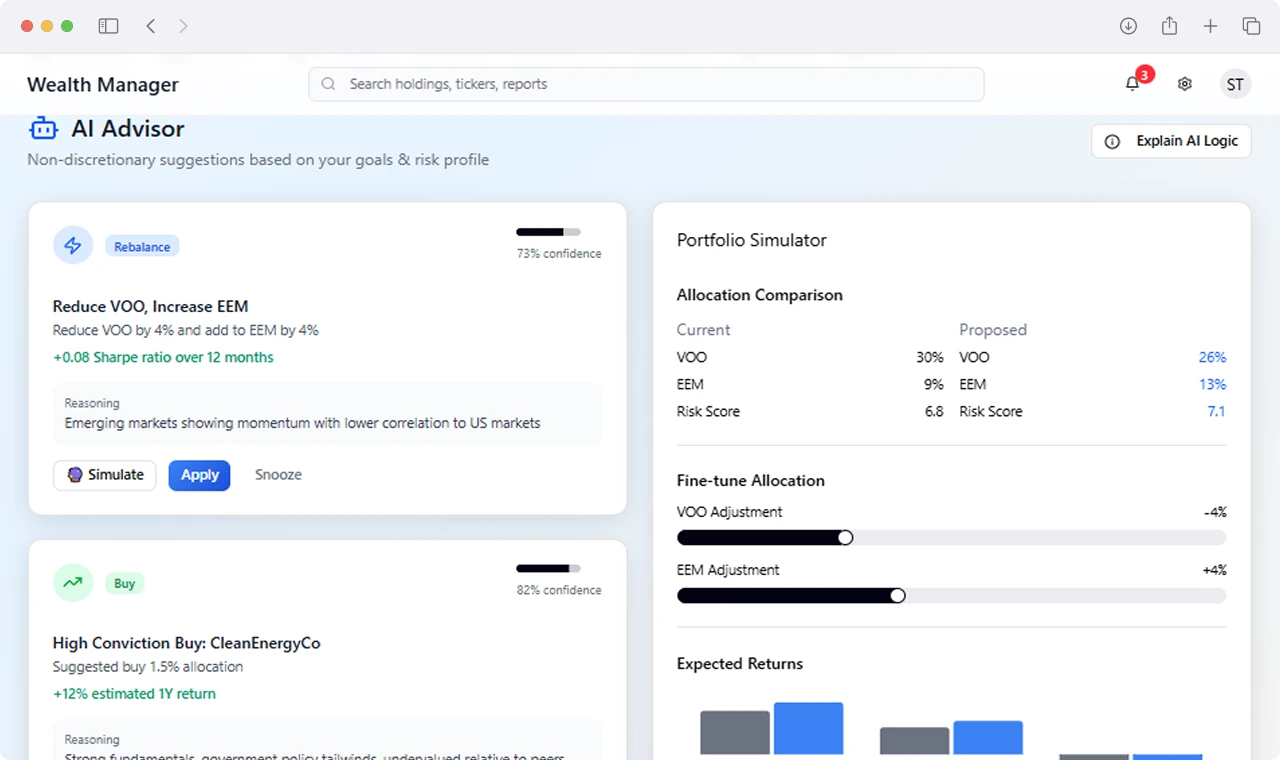Toggle the browser sidebar panel icon
Screen dimensions: 1280x760
(108, 26)
